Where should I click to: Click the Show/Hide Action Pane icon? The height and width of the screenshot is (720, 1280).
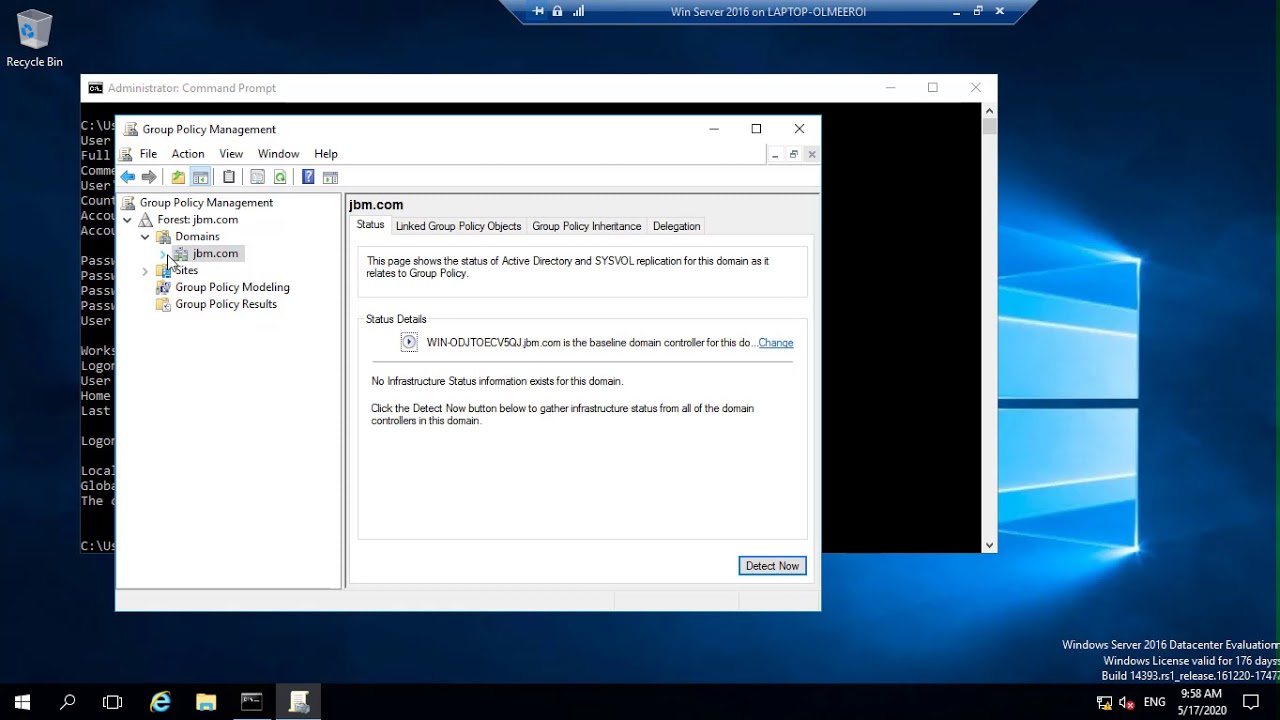(330, 177)
